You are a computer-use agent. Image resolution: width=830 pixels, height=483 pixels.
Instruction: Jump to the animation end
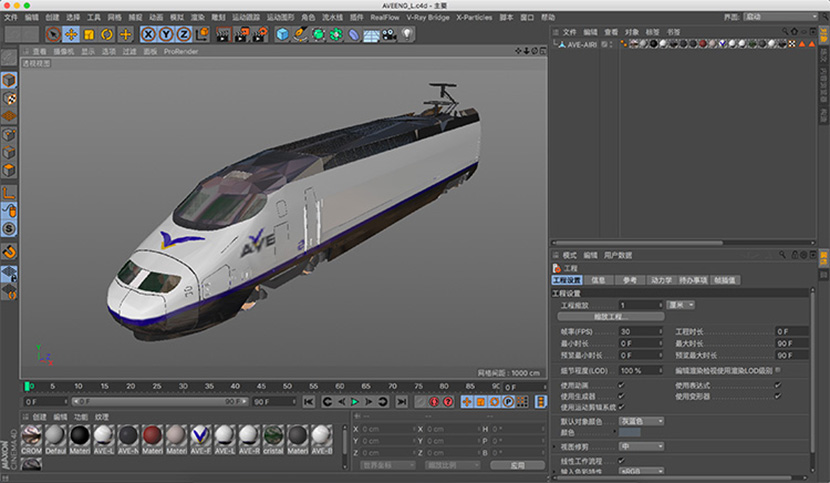[402, 402]
